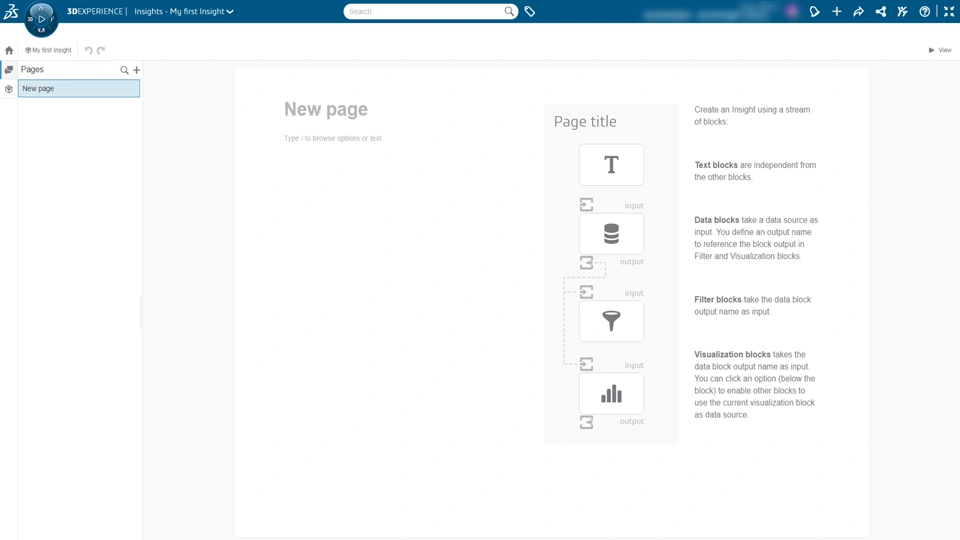Open the My first Insight title dropdown

184,12
